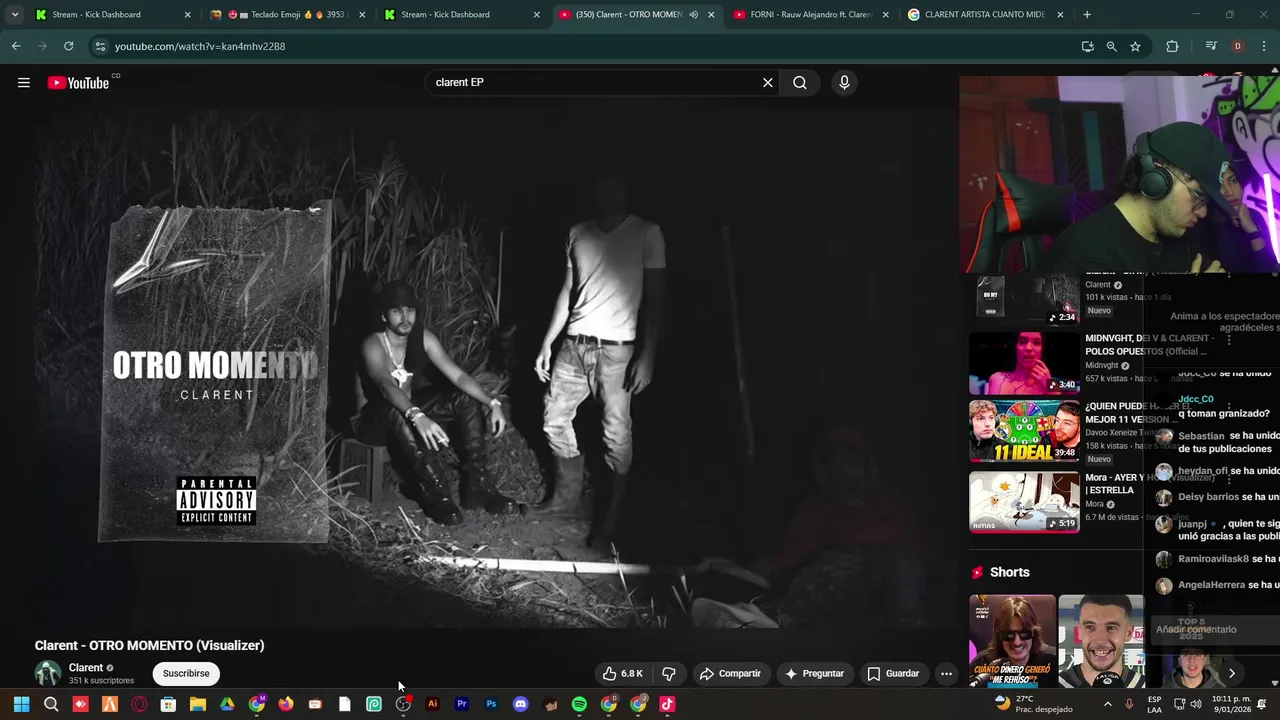Launch File Explorer from the taskbar
The width and height of the screenshot is (1280, 720).
point(198,704)
